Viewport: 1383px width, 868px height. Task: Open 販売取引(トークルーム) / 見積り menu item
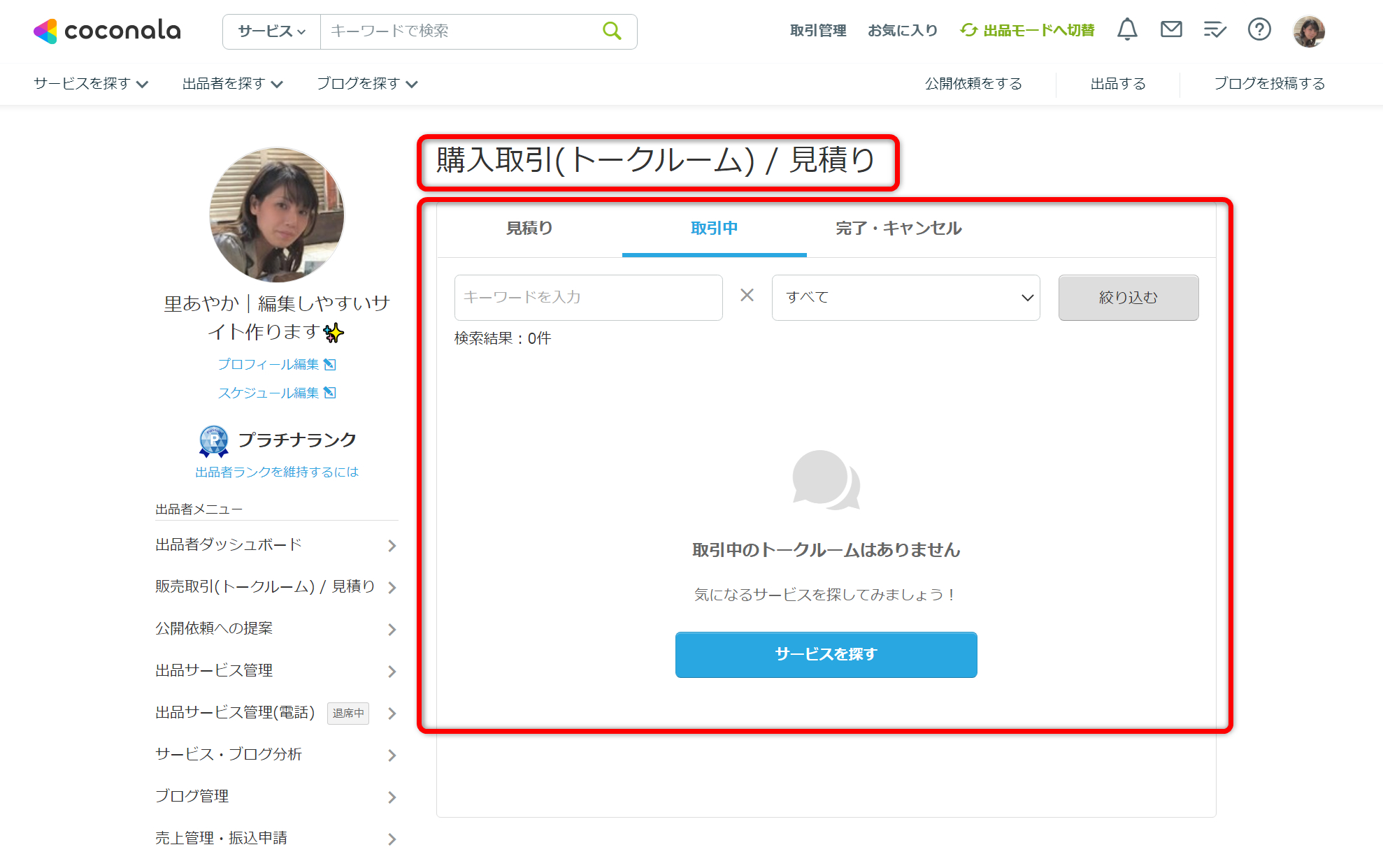click(277, 587)
